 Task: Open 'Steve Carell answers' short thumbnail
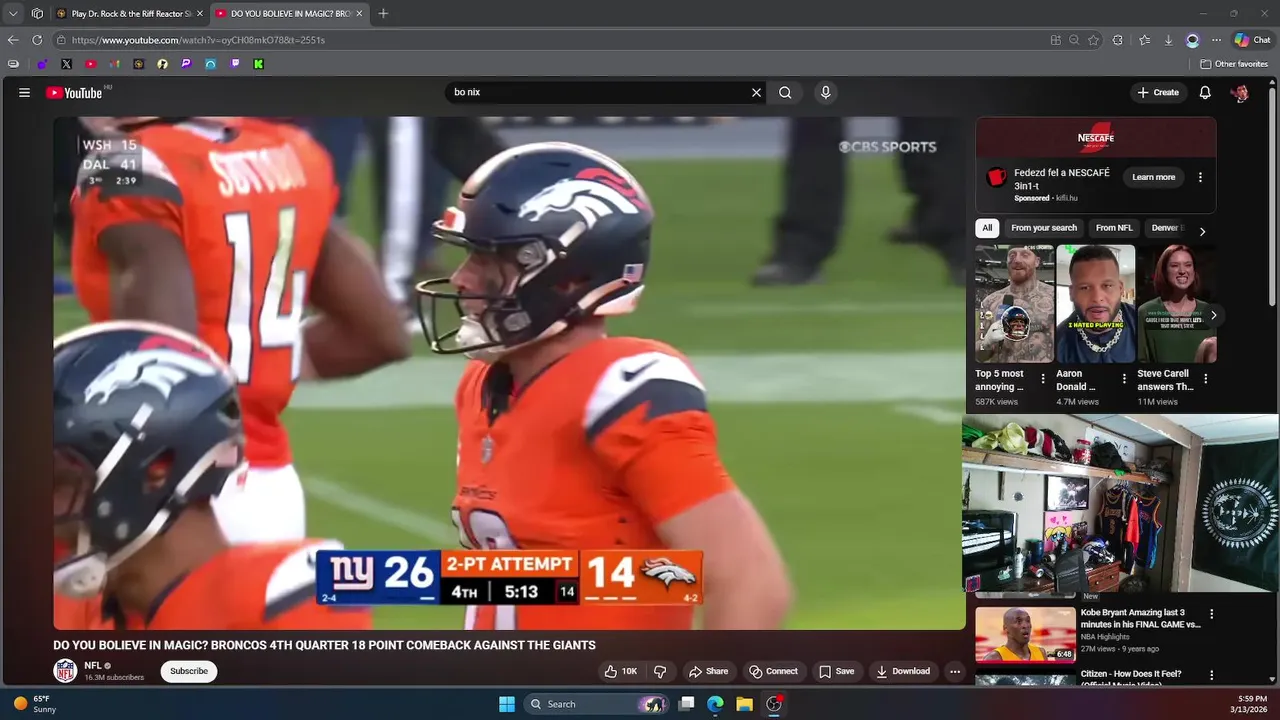pos(1177,303)
